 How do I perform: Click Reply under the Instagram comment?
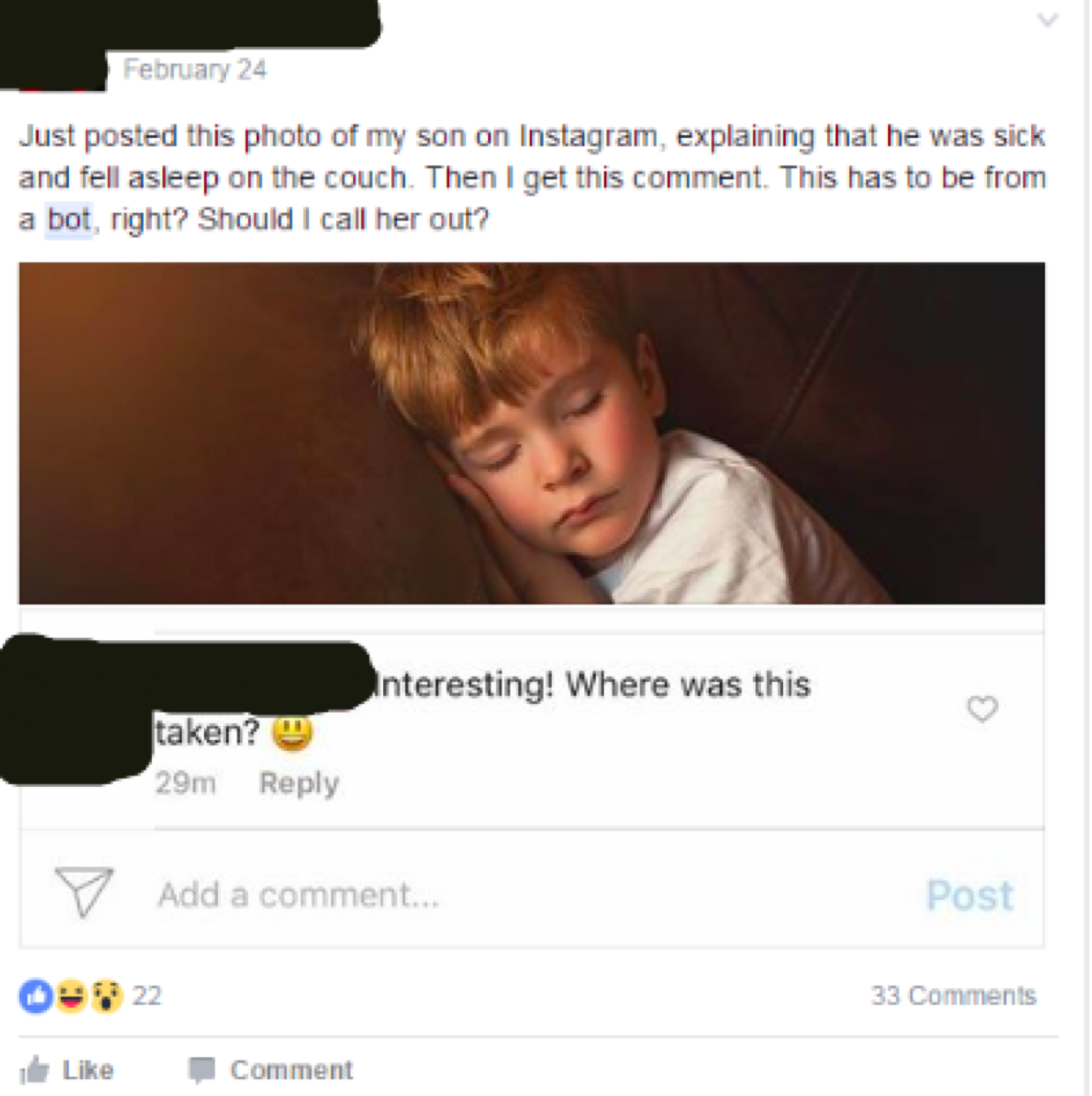tap(298, 782)
